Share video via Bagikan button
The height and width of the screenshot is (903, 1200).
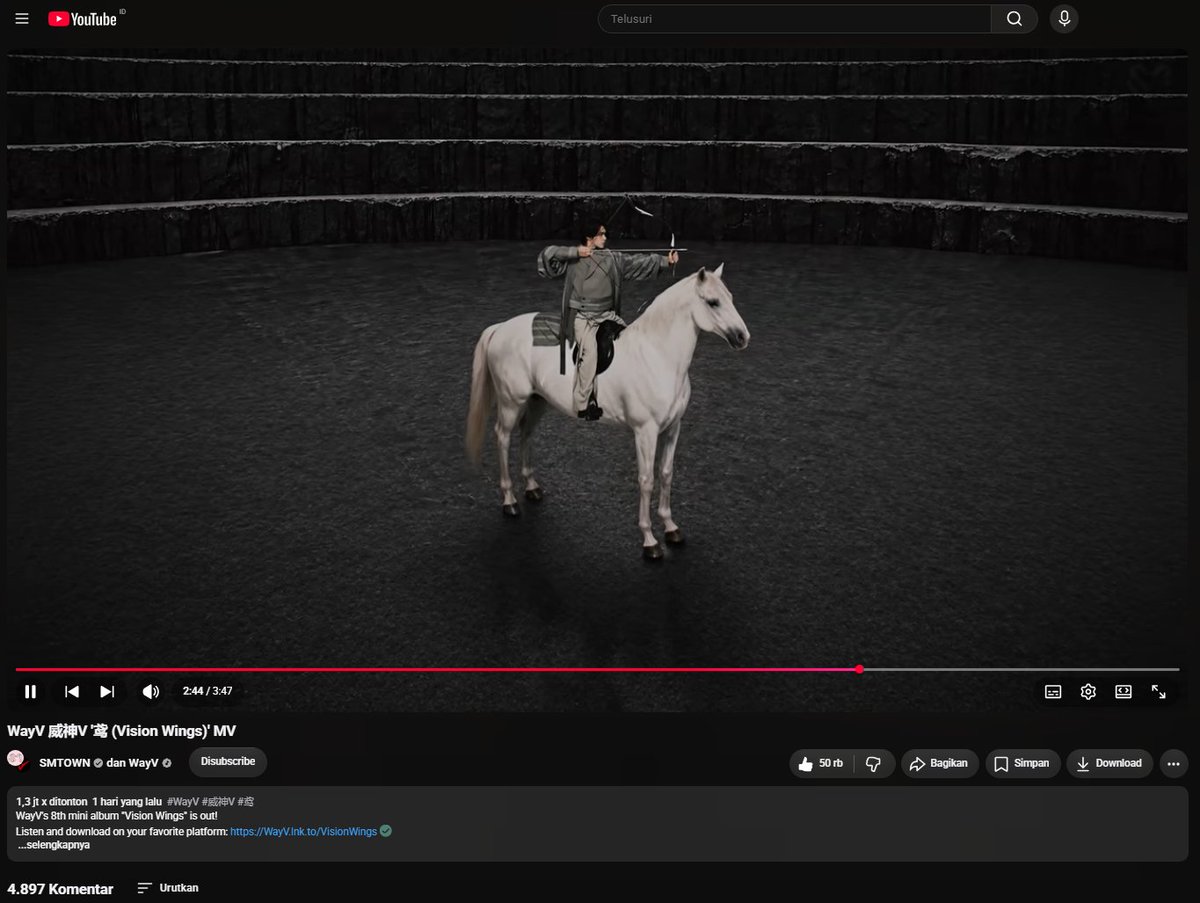tap(940, 763)
